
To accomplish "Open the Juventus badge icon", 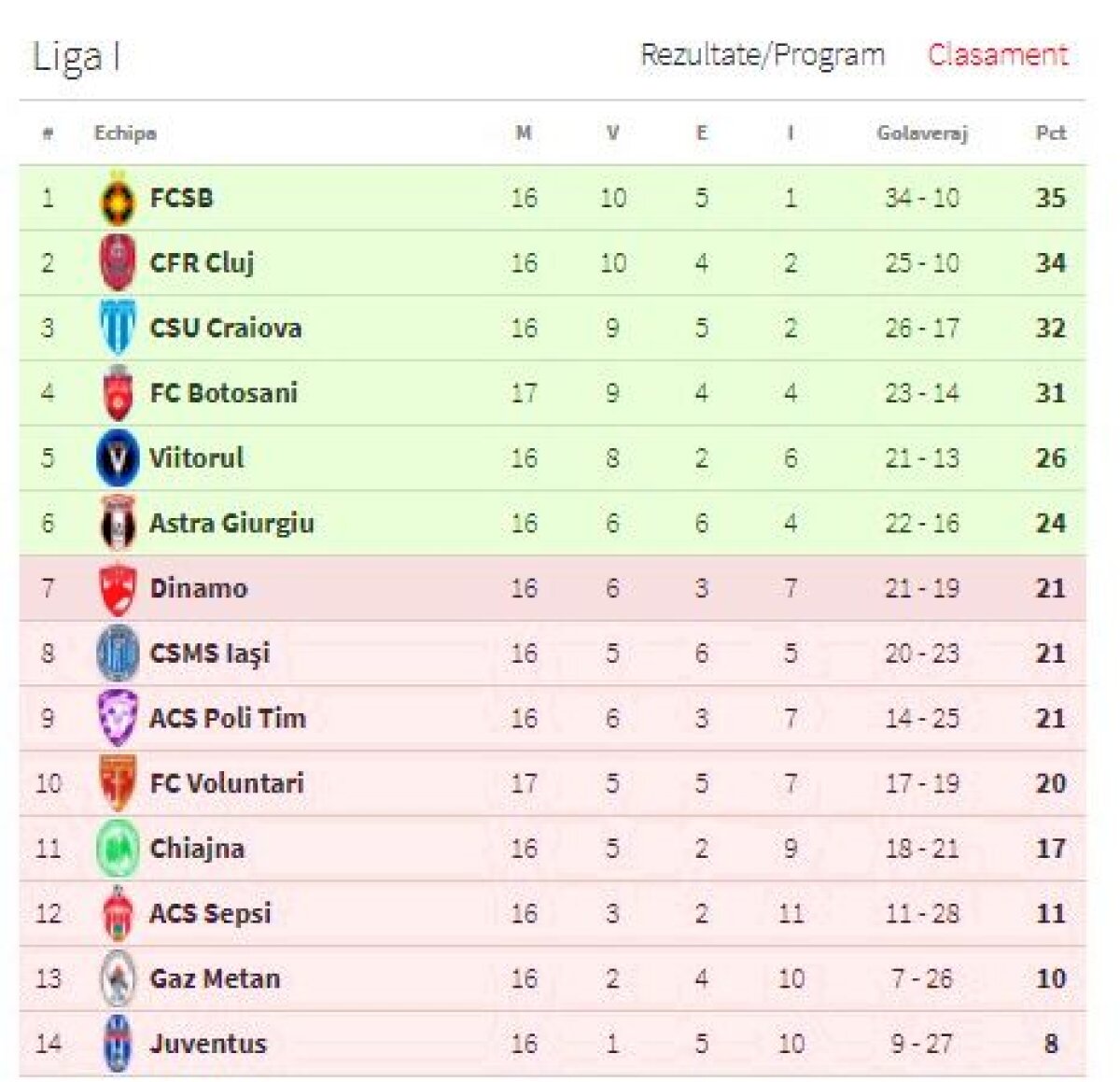I will click(x=119, y=1045).
